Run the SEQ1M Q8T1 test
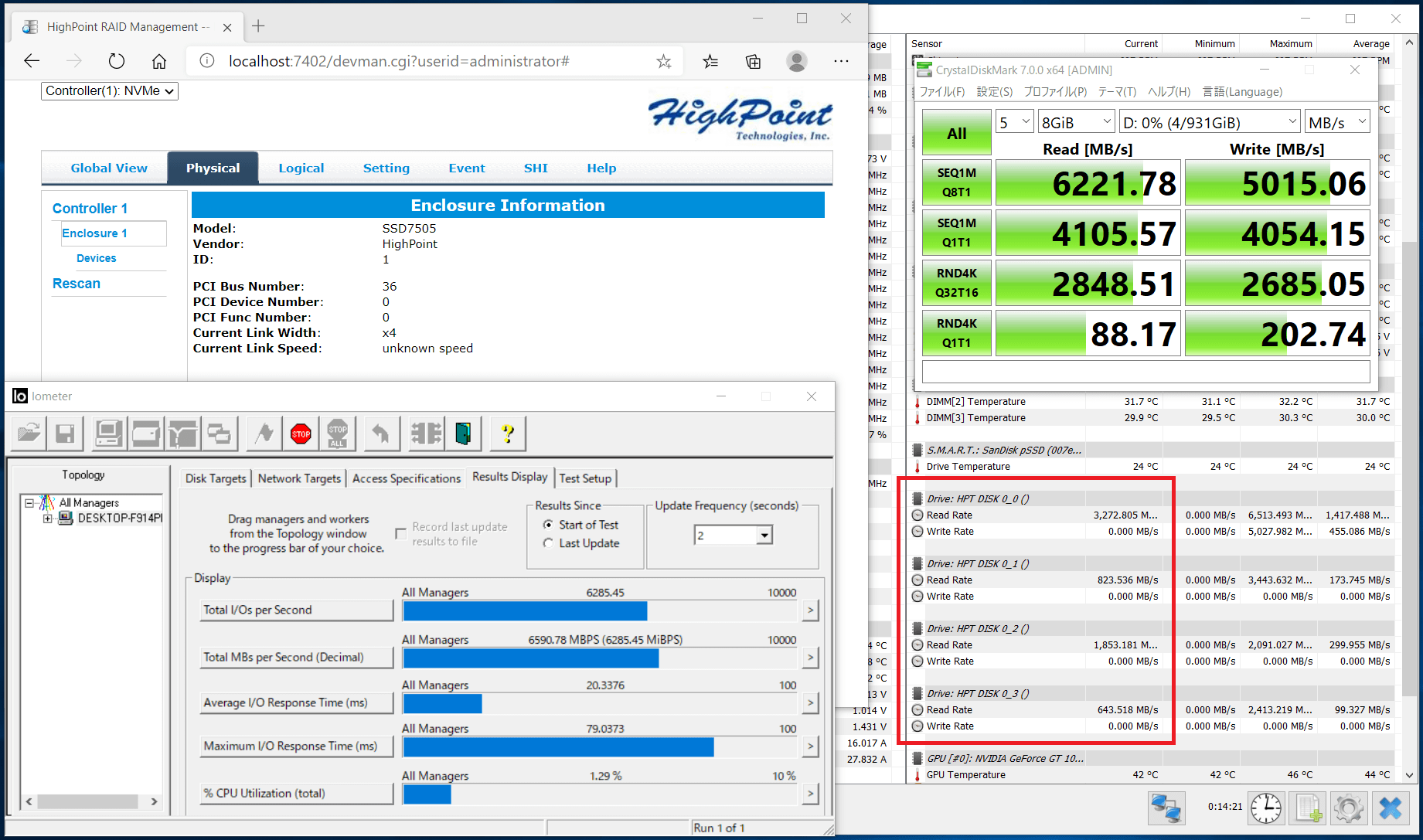This screenshot has height=840, width=1423. tap(957, 182)
